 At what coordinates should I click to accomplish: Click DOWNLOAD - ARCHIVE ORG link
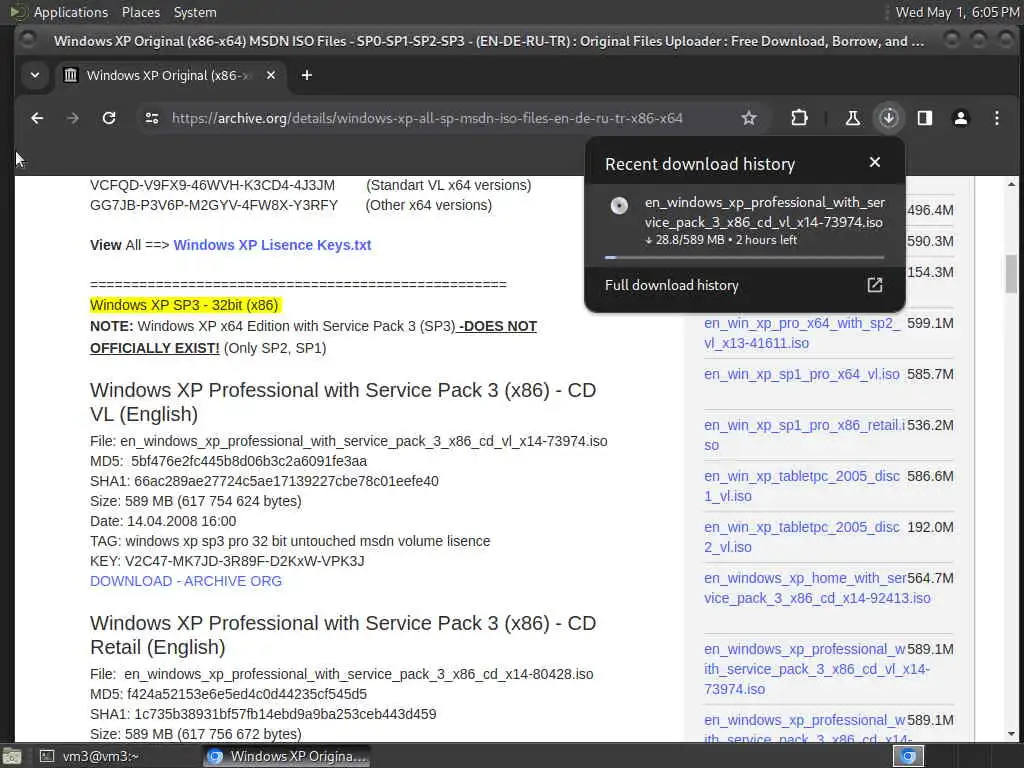coord(186,581)
